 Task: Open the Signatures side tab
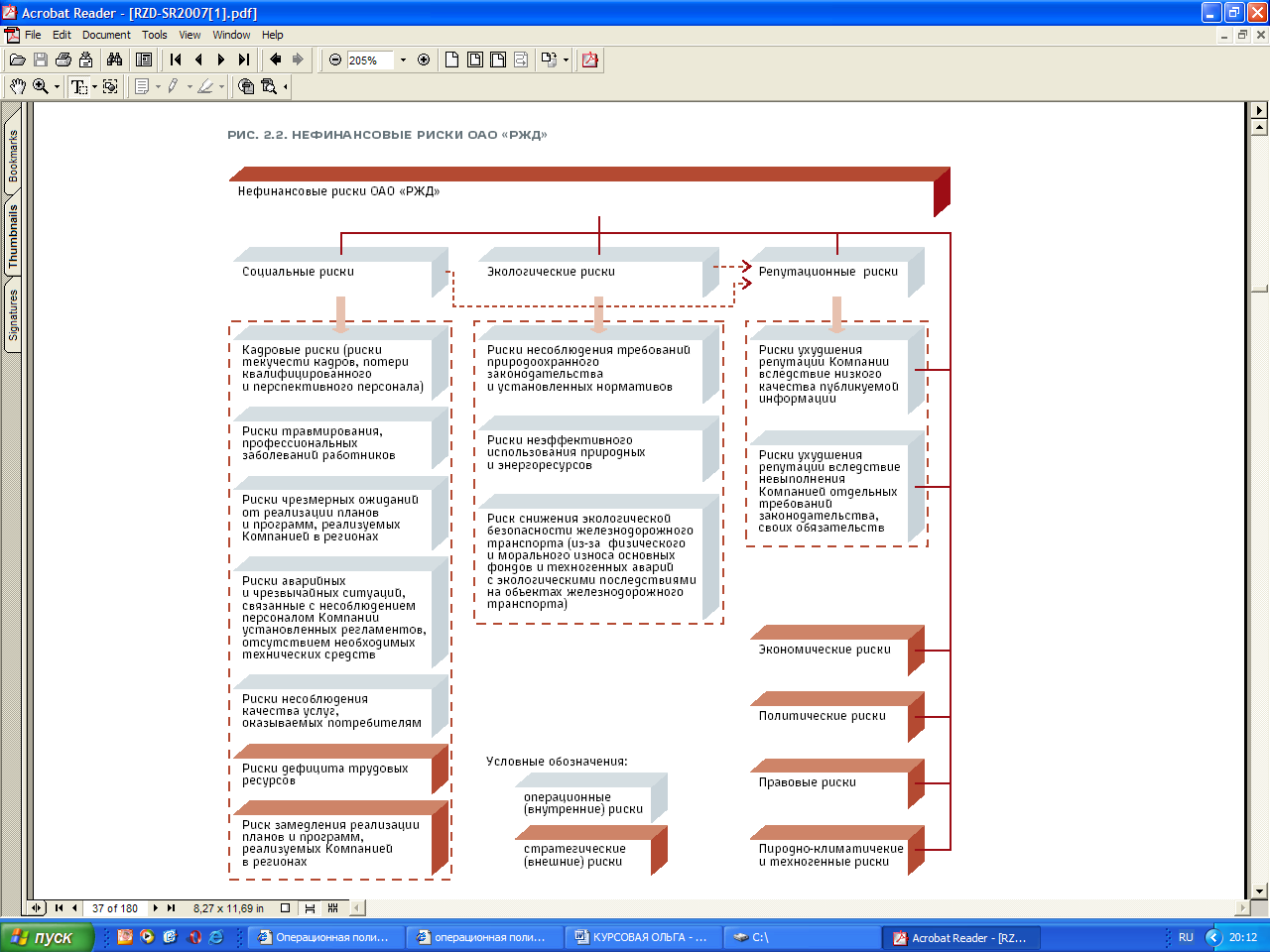[13, 315]
